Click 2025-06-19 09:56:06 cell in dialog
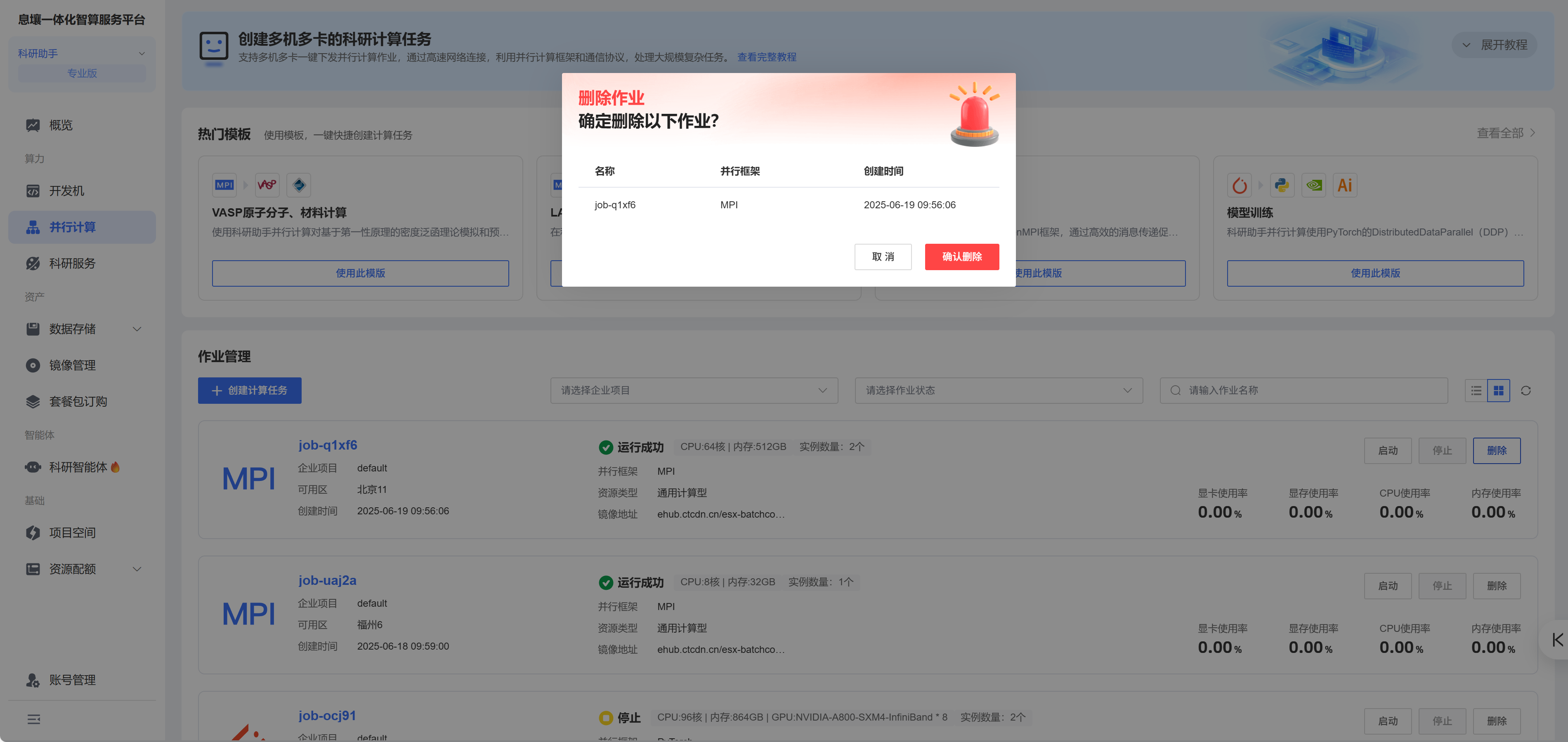 [x=909, y=205]
